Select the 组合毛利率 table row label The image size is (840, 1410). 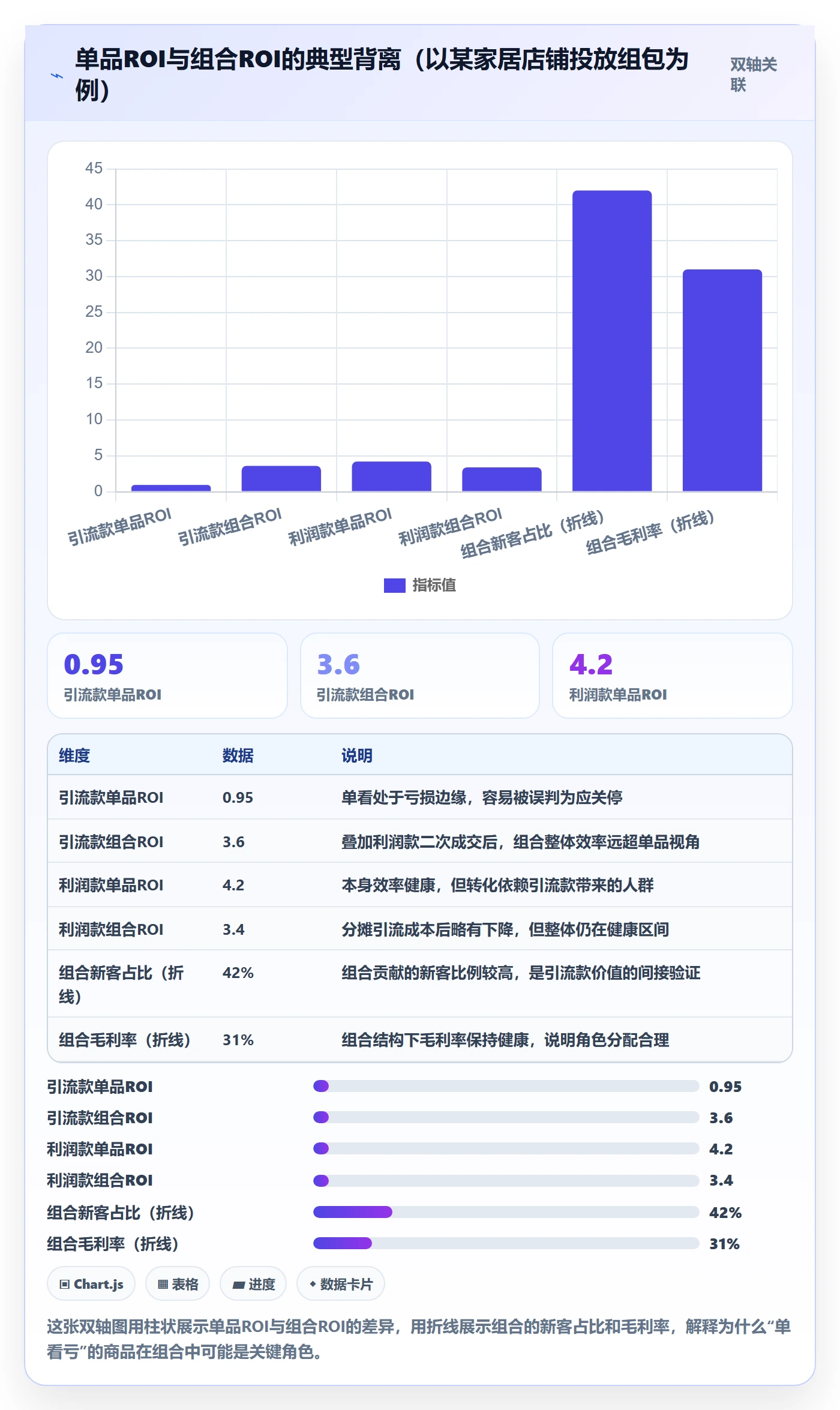coord(125,1040)
